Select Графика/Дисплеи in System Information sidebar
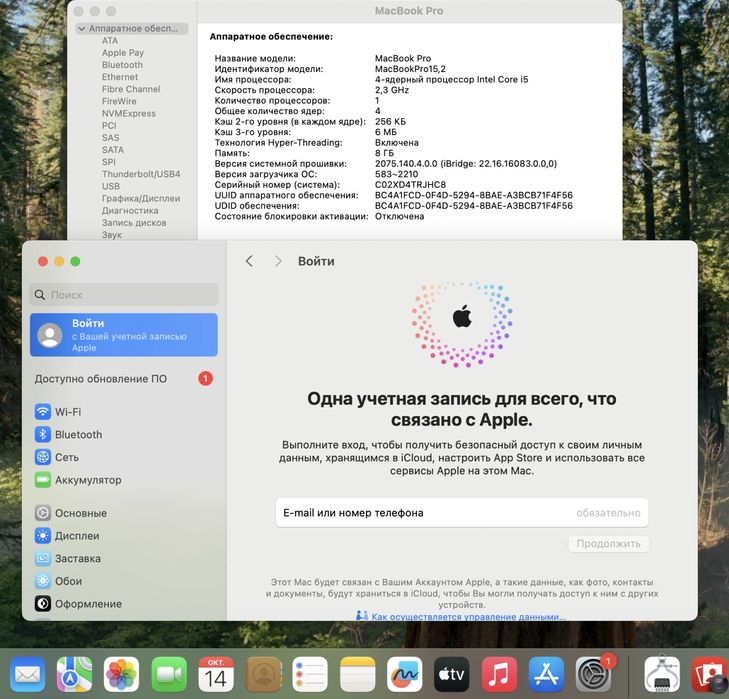The height and width of the screenshot is (699, 729). coord(141,198)
